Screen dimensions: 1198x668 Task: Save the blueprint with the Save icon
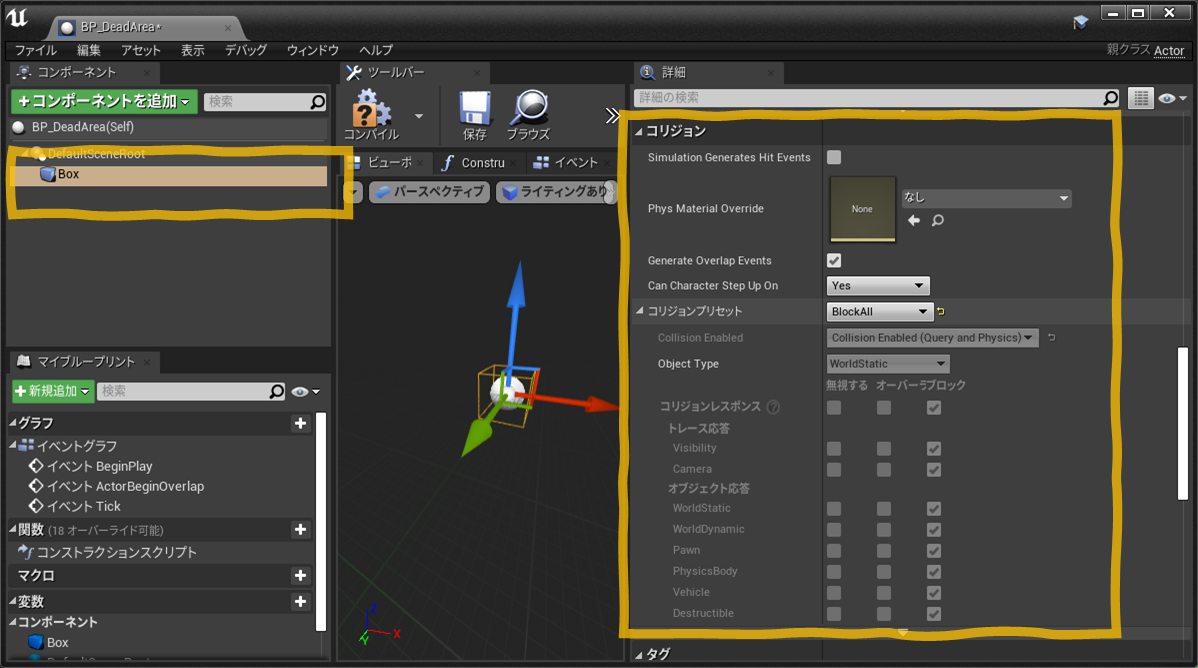(x=474, y=115)
